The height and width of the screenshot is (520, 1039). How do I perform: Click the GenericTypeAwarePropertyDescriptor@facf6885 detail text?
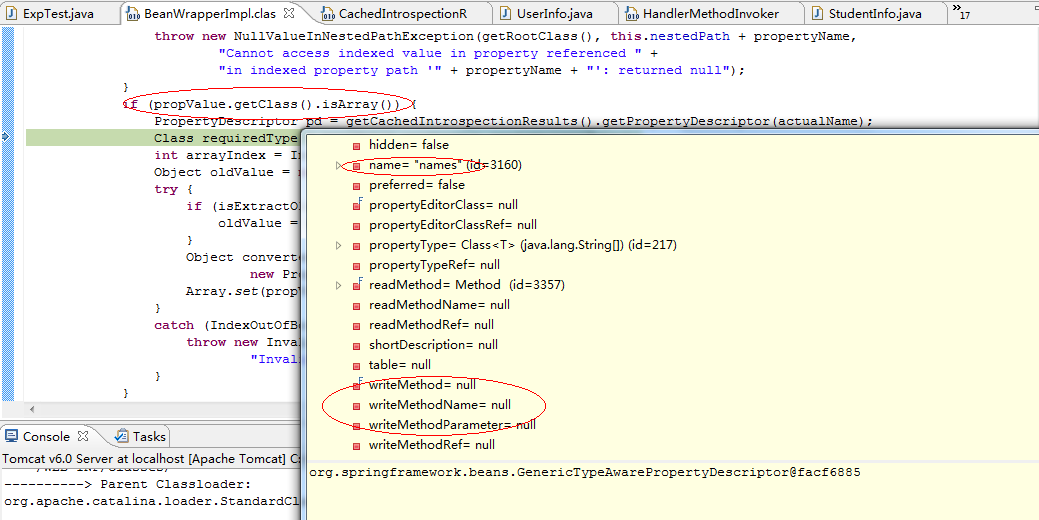(585, 473)
